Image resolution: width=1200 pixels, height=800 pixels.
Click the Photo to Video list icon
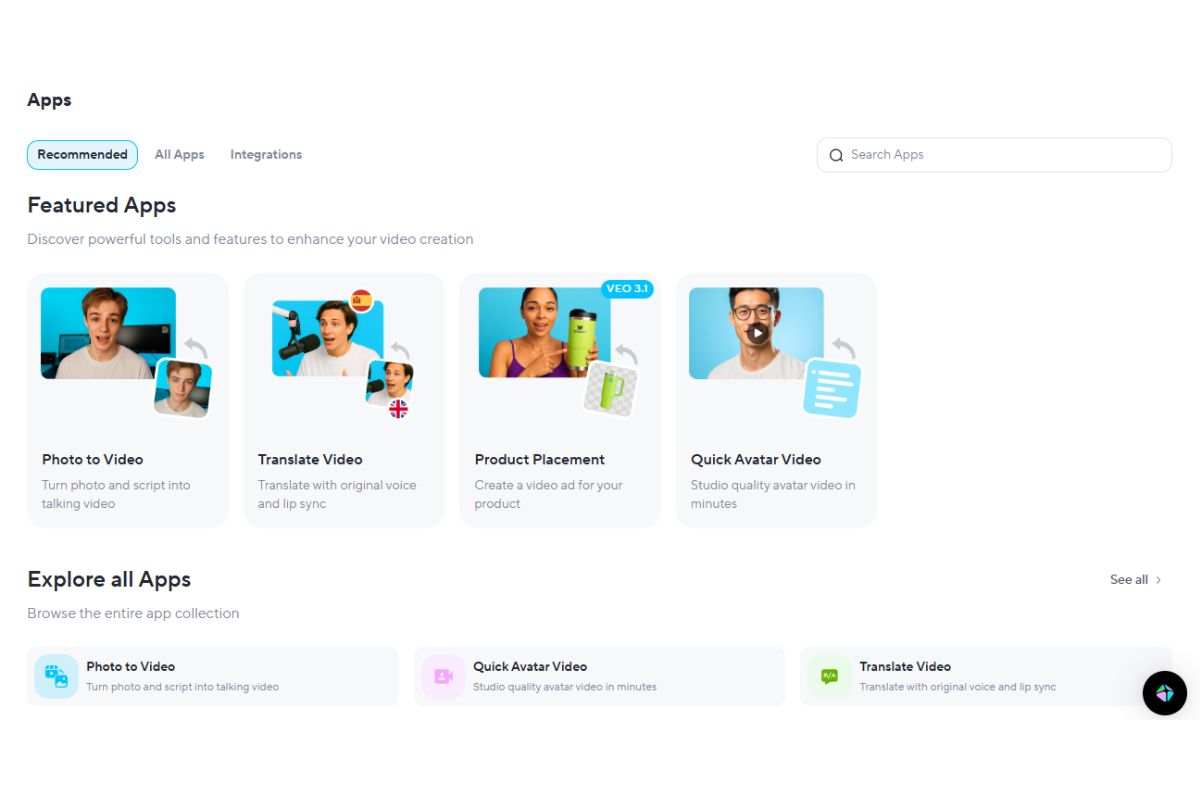[x=56, y=676]
